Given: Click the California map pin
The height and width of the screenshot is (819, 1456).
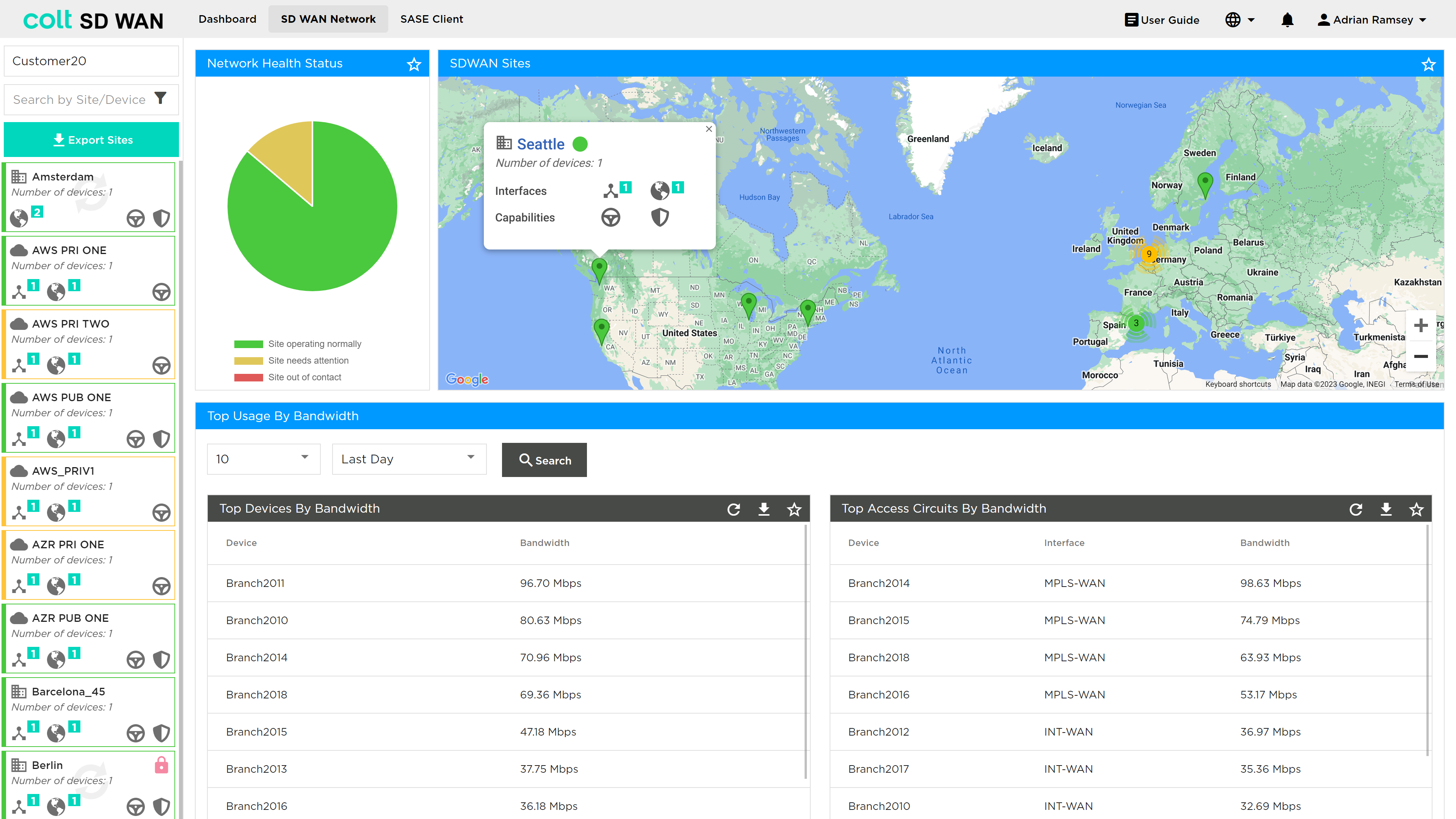Looking at the screenshot, I should [601, 332].
